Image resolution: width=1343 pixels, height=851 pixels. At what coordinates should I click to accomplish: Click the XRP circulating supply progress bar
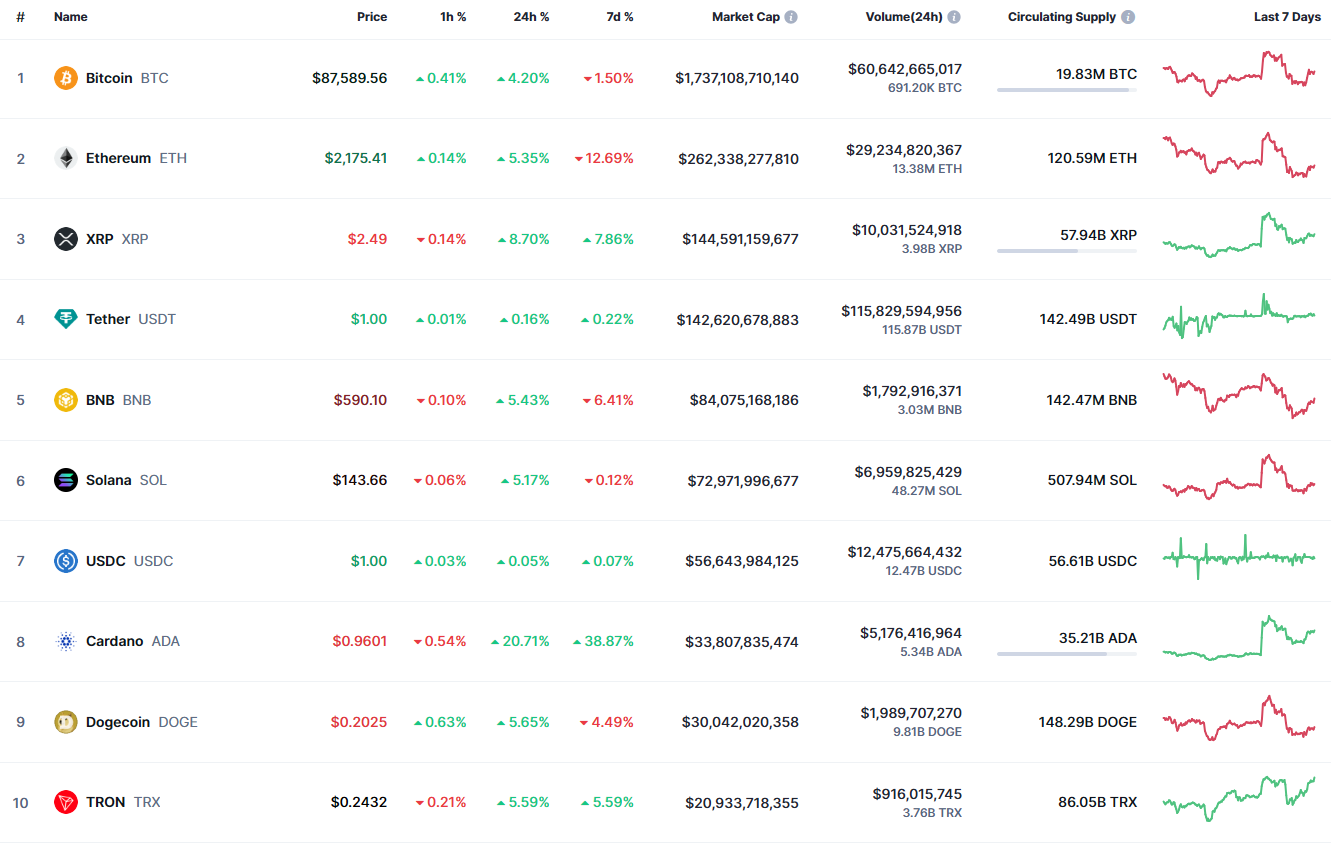(x=1067, y=251)
